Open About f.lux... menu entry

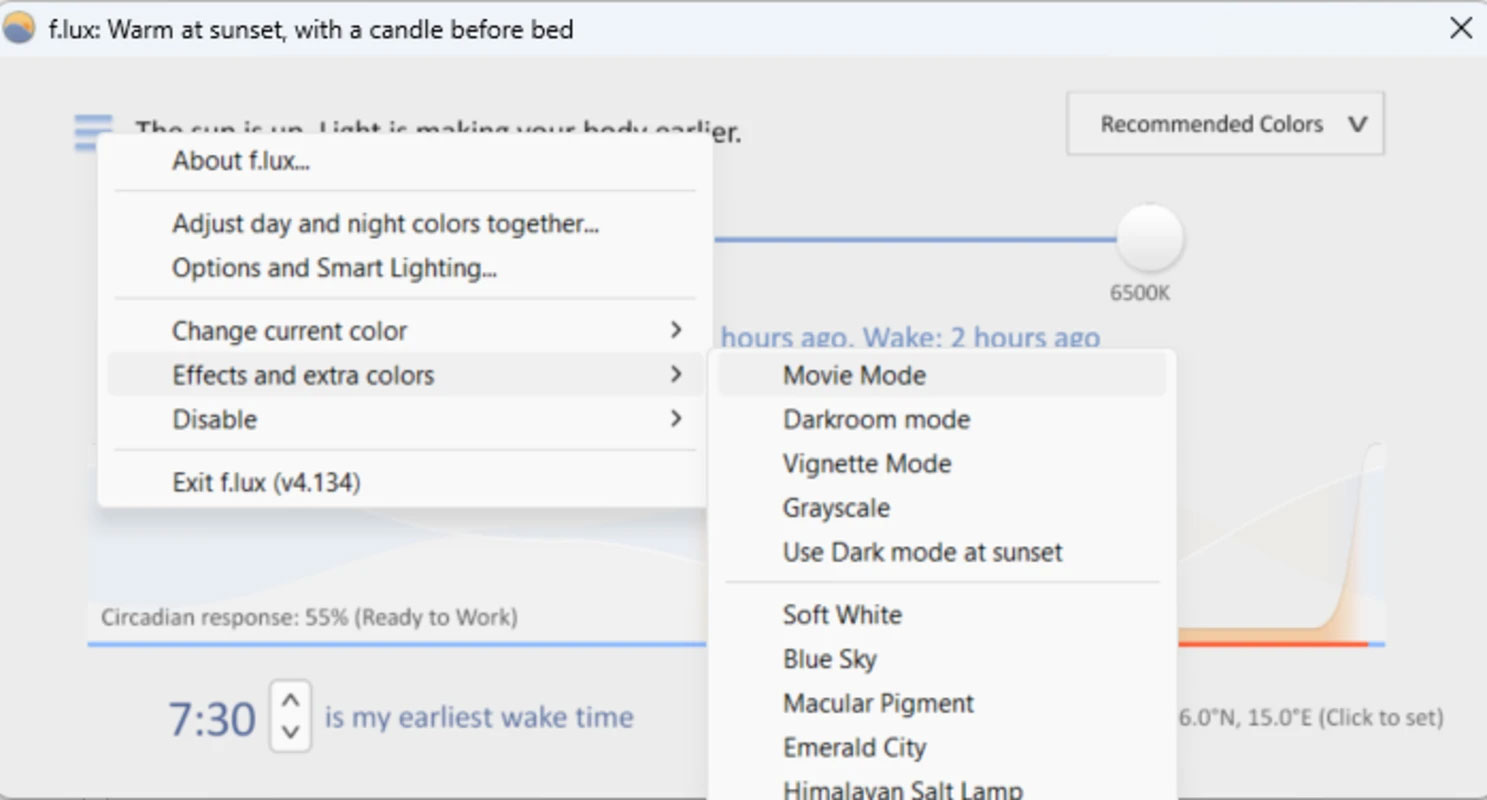(x=405, y=161)
